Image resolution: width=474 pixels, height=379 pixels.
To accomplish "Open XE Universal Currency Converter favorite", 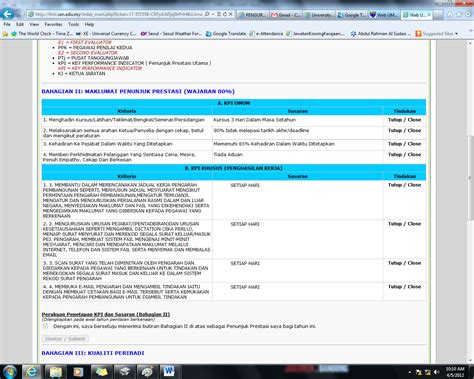I will pos(106,34).
